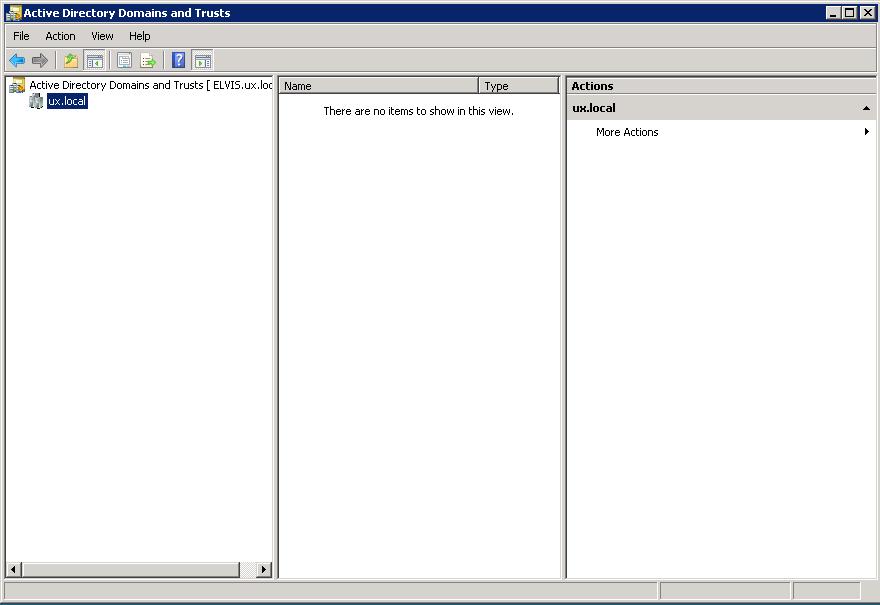The height and width of the screenshot is (605, 880).
Task: Sort list by Name column header
Action: pyautogui.click(x=378, y=86)
